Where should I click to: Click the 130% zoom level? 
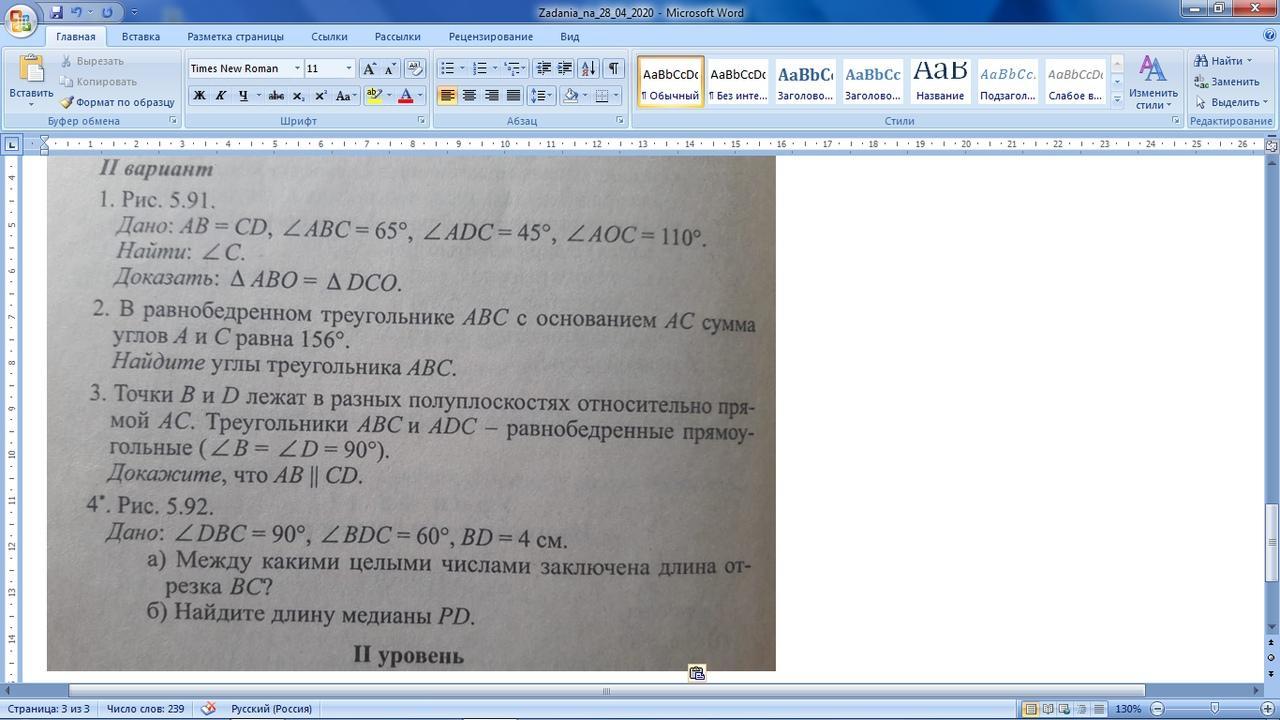tap(1128, 709)
